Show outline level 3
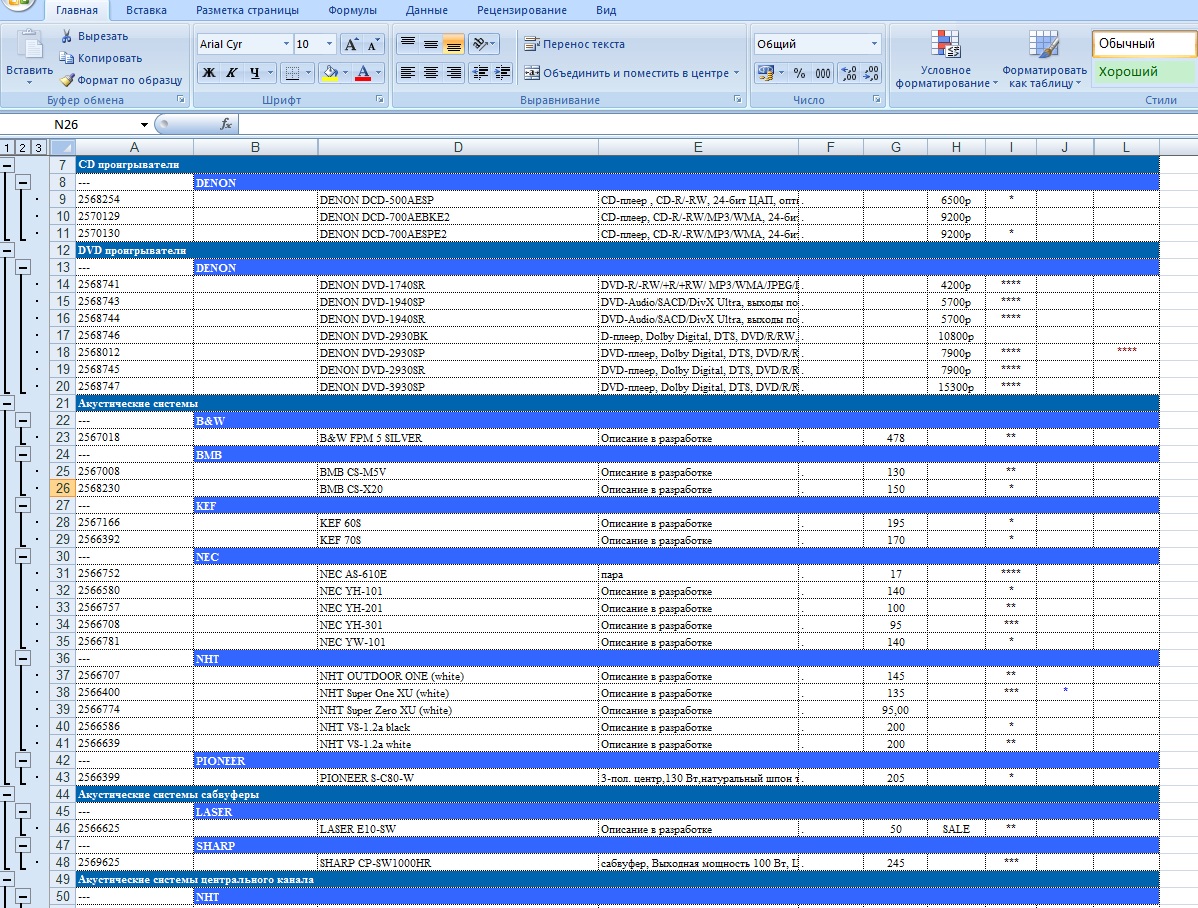The width and height of the screenshot is (1198, 908). click(38, 148)
